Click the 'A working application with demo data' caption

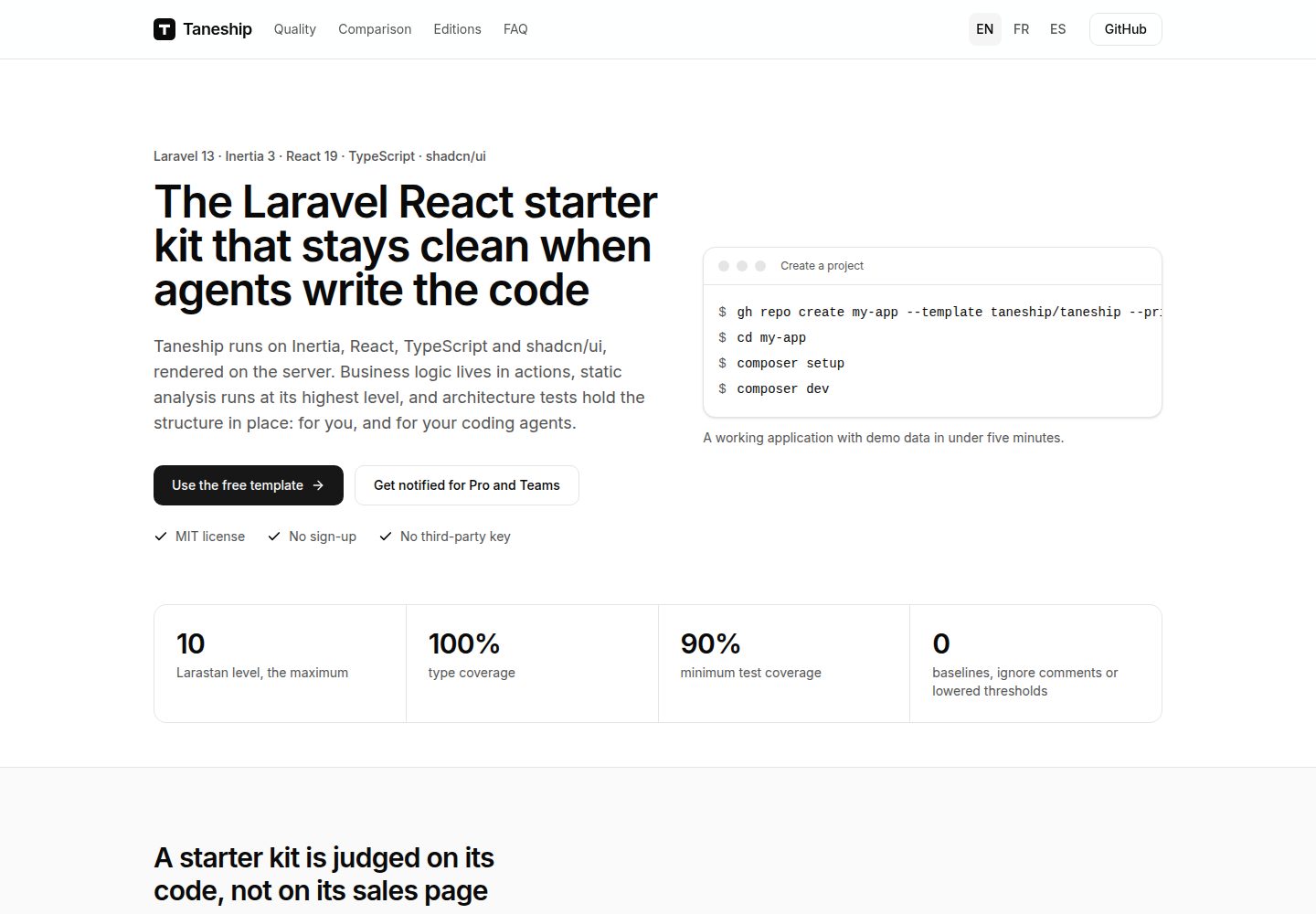click(x=884, y=438)
